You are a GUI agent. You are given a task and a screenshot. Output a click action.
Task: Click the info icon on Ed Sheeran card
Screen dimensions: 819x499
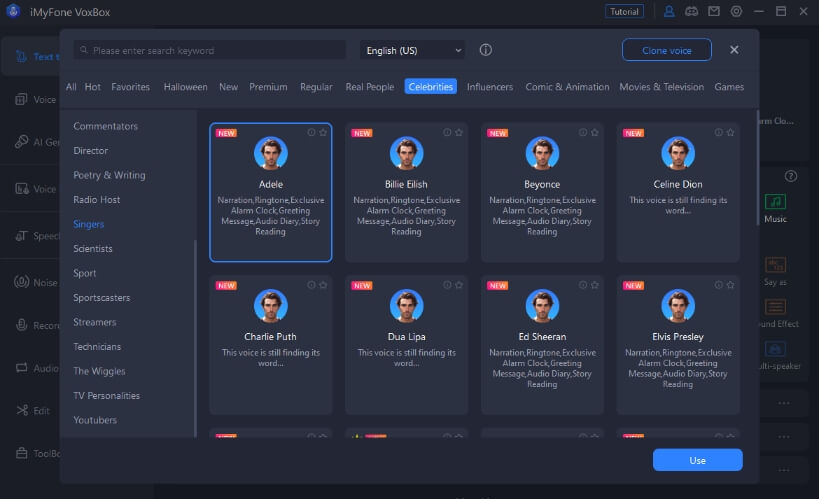(x=583, y=285)
